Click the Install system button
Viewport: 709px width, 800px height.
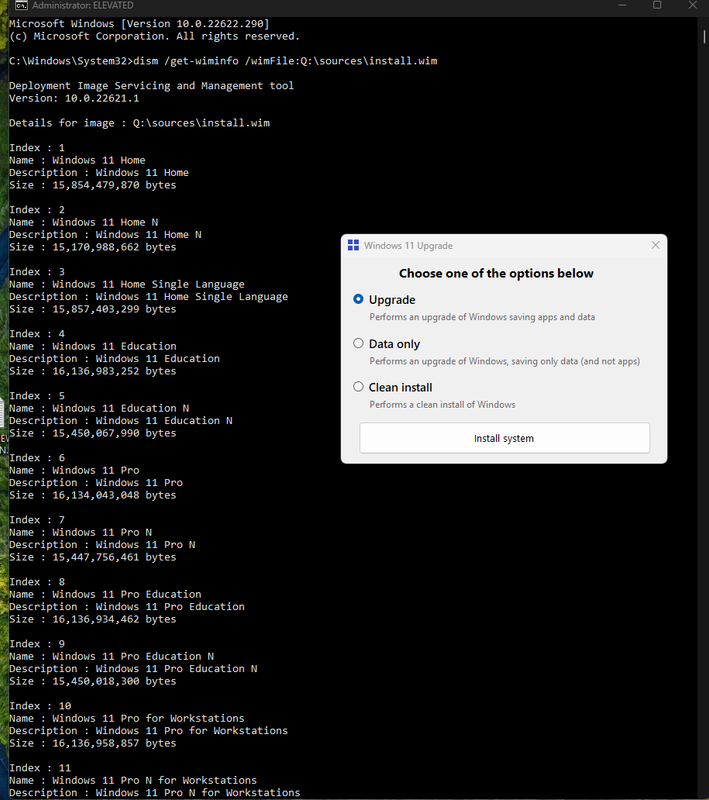coord(504,438)
